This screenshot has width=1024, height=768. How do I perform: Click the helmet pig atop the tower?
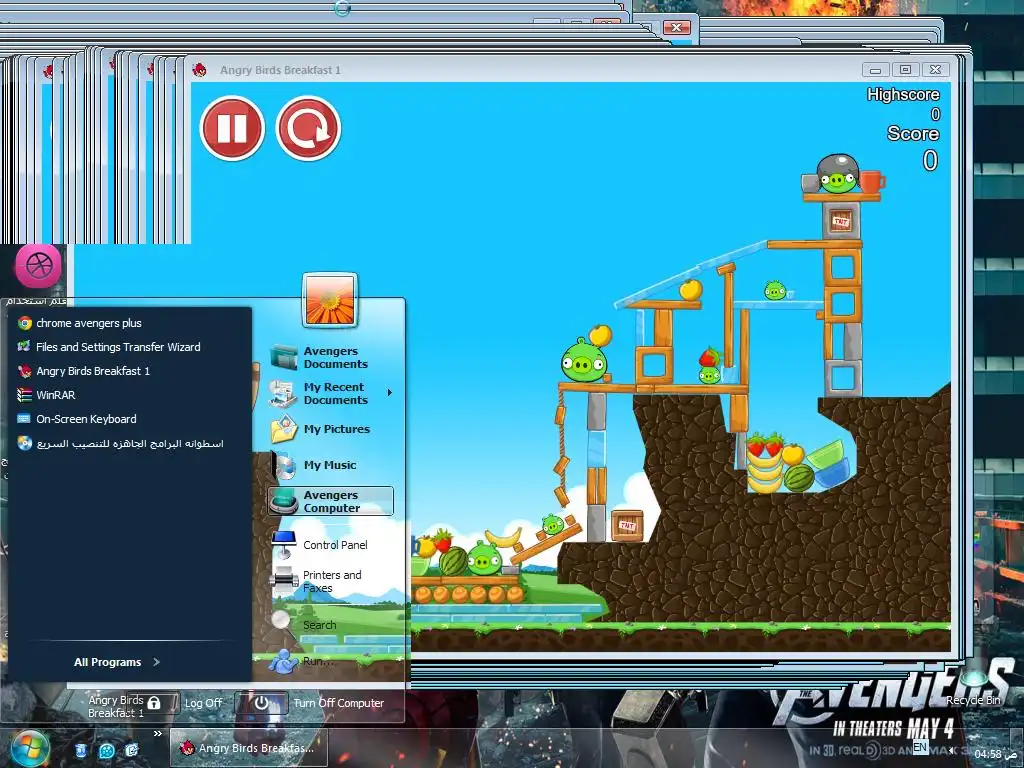(x=837, y=174)
